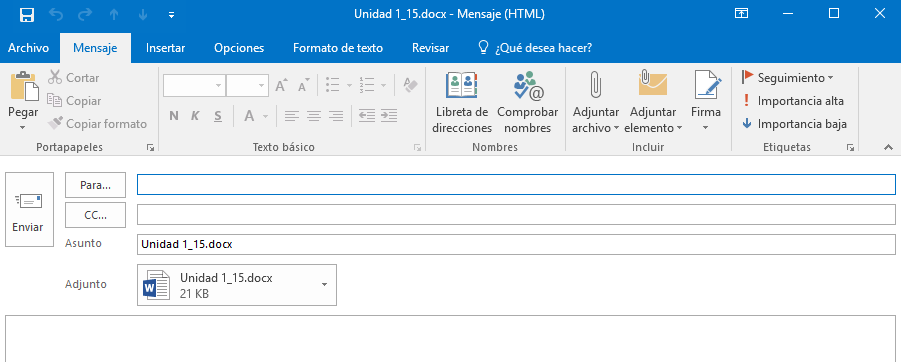901x362 pixels.
Task: Open Texto básico dialog launcher
Action: [418, 148]
